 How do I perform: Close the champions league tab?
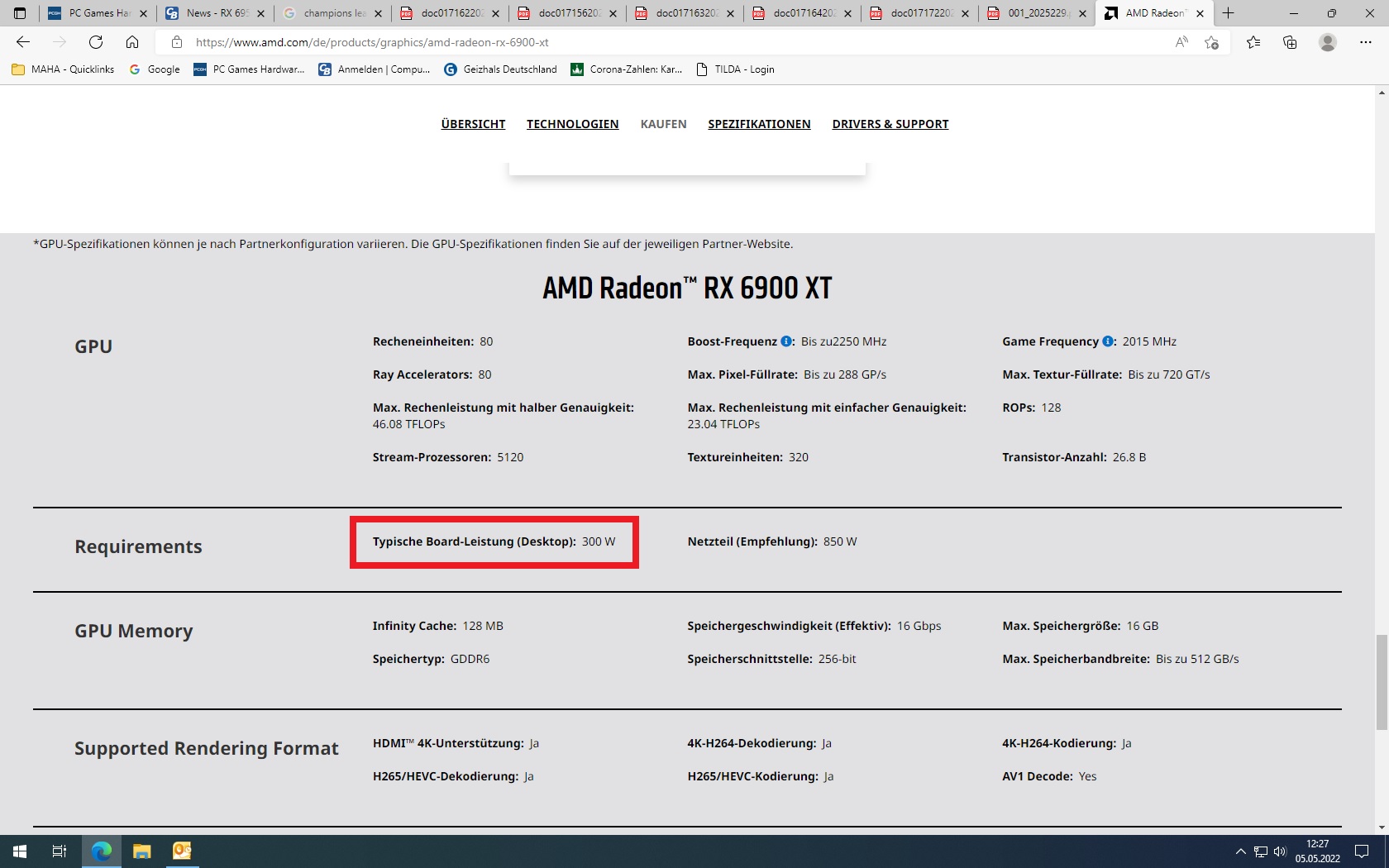pyautogui.click(x=378, y=13)
